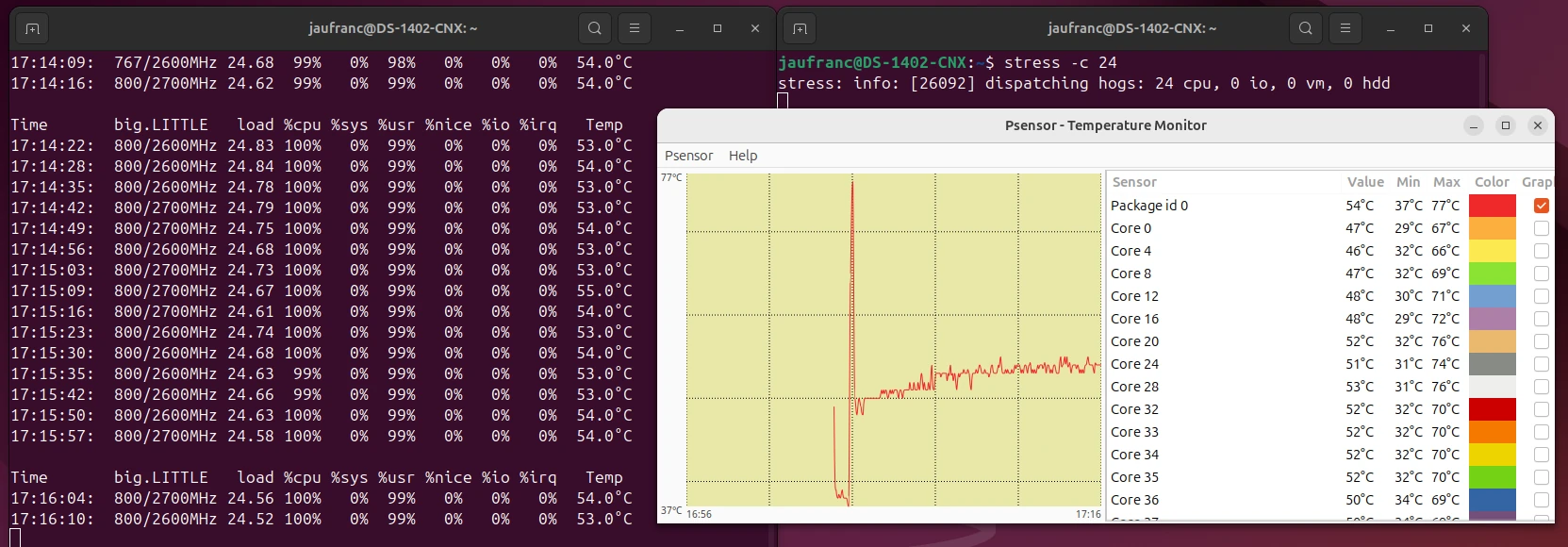Click the Psensor window title

pos(1105,125)
